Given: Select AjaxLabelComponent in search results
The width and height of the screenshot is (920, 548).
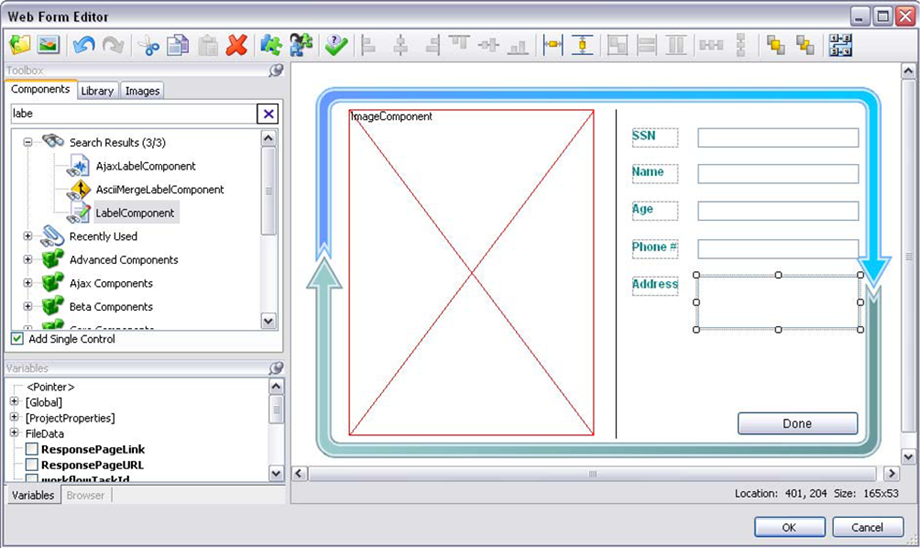Looking at the screenshot, I should (x=146, y=166).
